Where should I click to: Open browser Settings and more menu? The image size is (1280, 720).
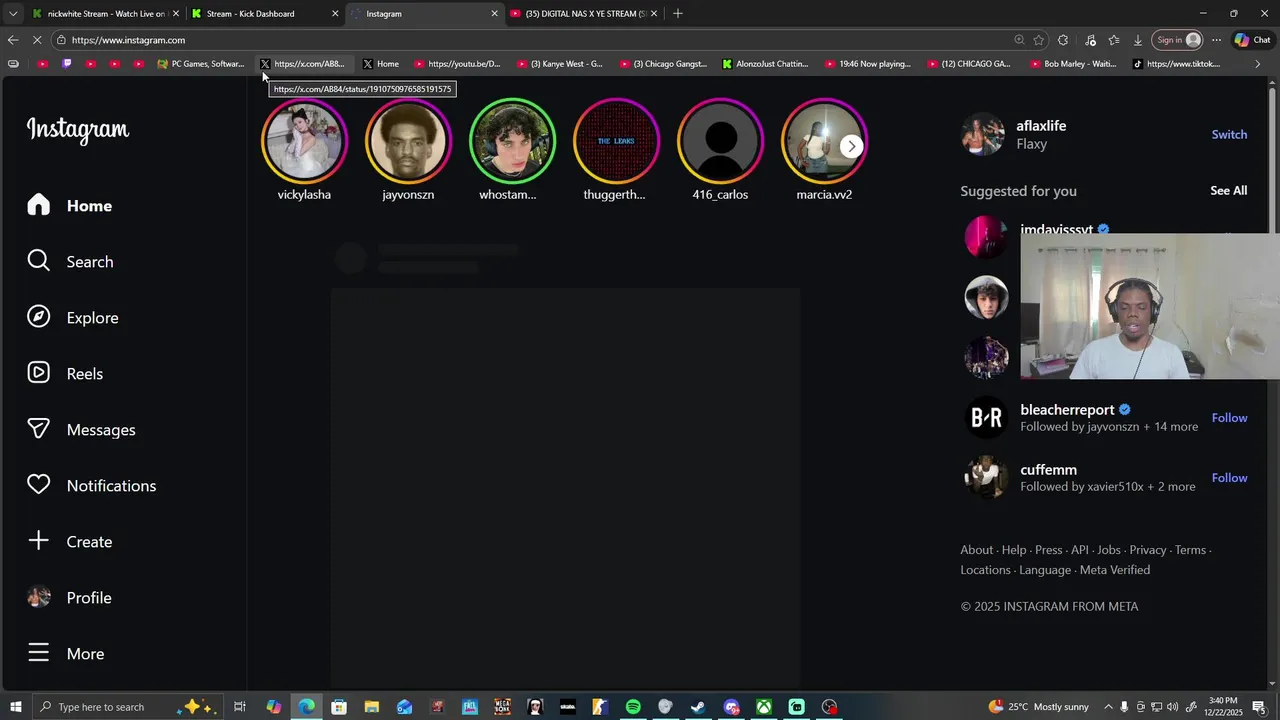tap(1216, 40)
